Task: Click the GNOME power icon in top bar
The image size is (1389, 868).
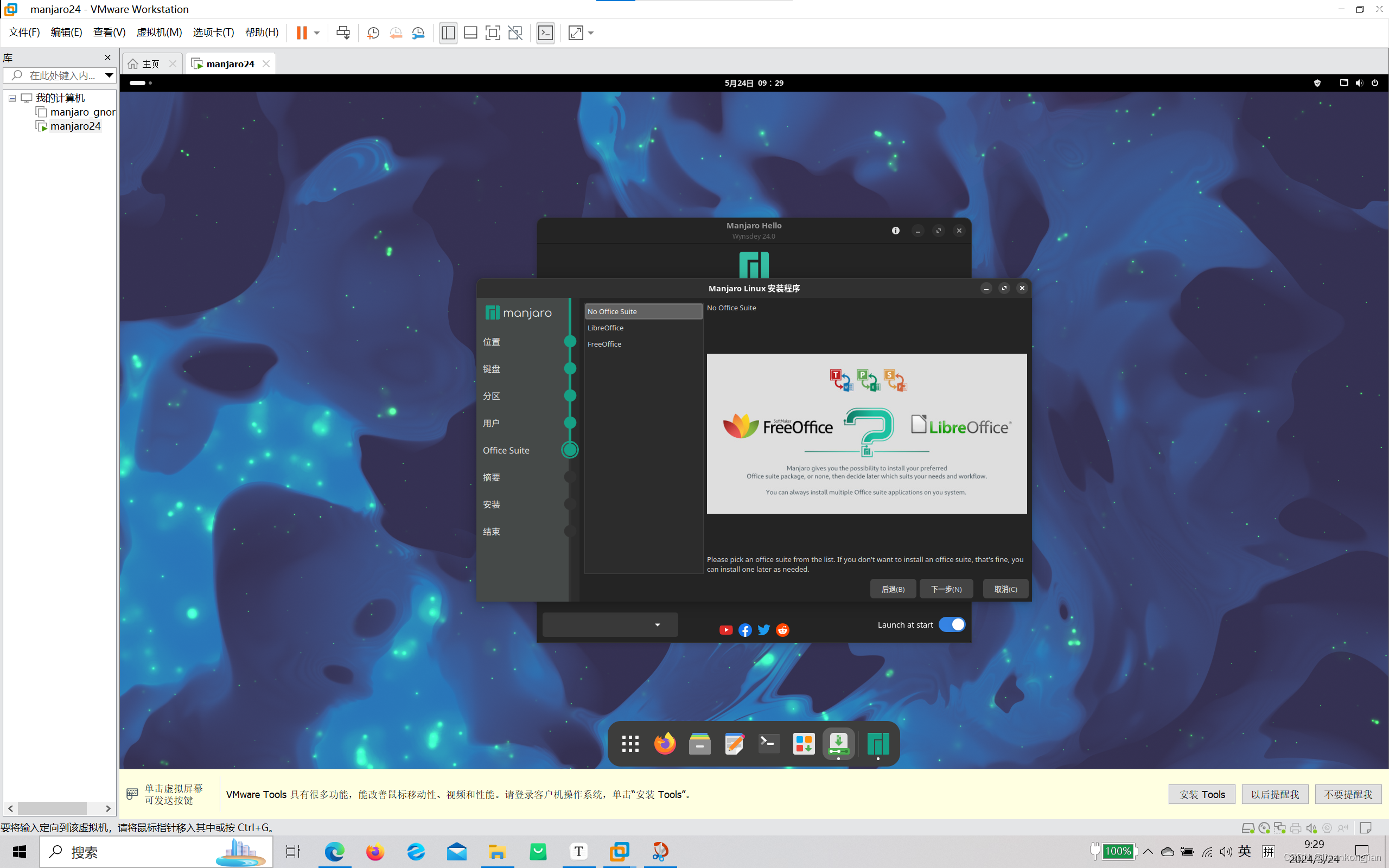Action: coord(1375,82)
